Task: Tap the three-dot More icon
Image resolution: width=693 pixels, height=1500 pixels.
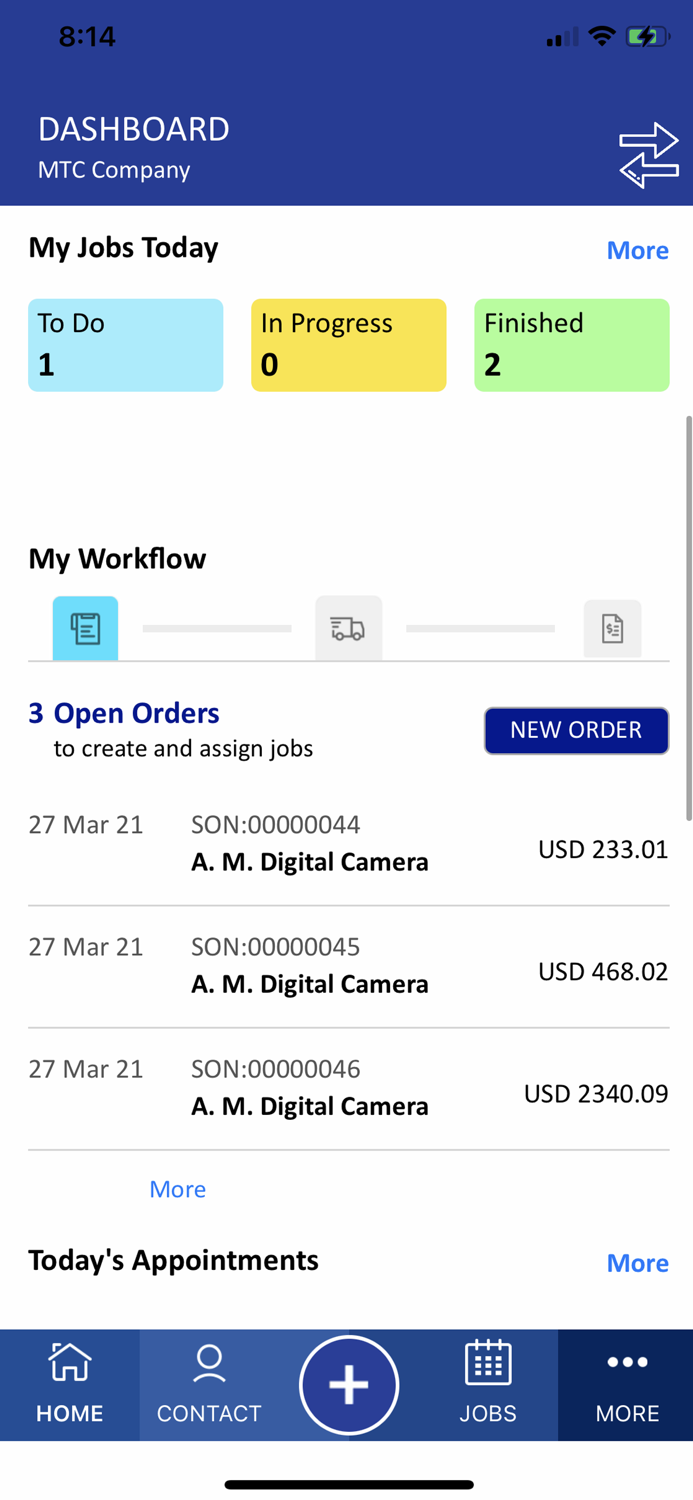Action: [x=627, y=1362]
